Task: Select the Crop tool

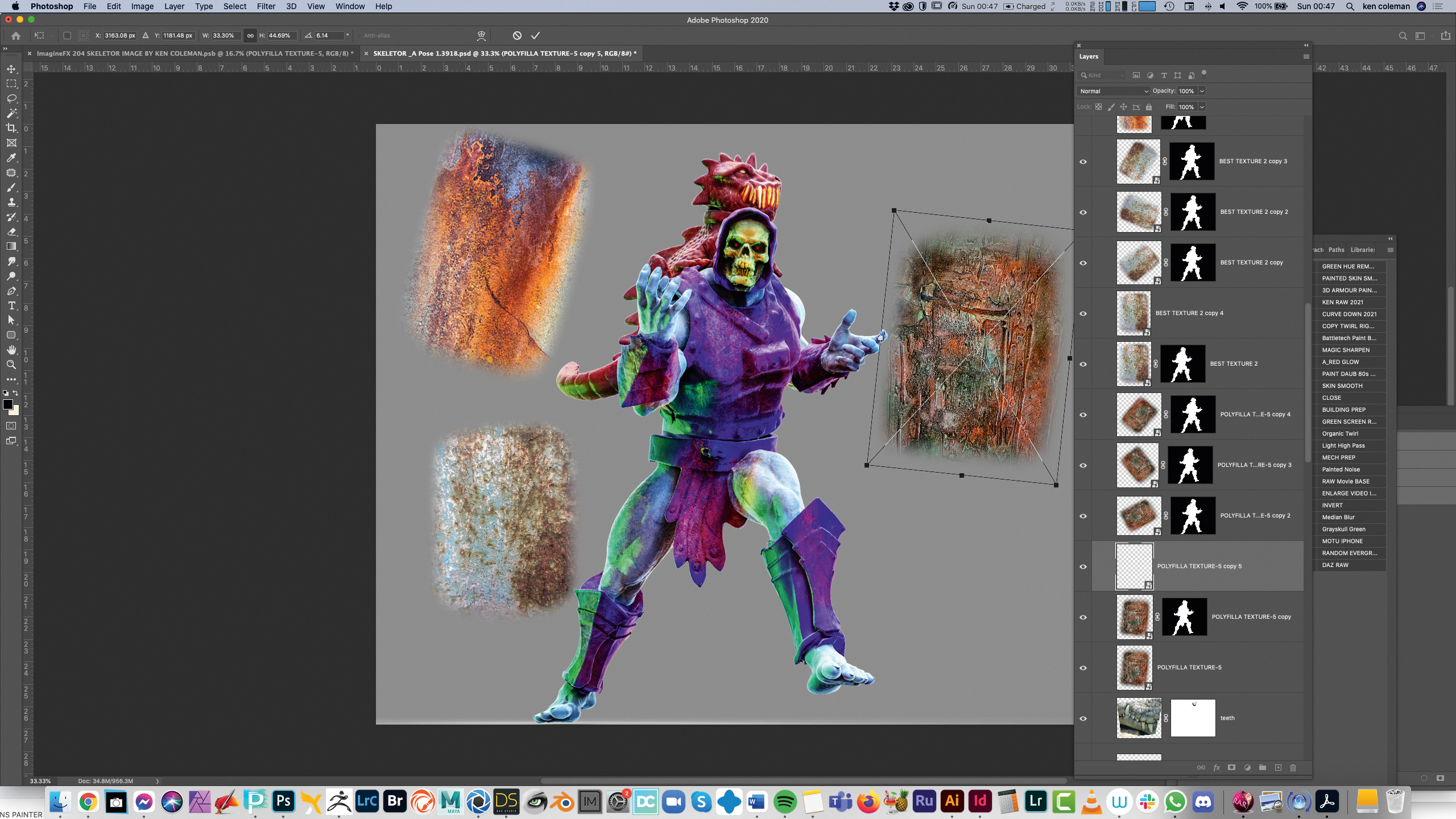Action: click(x=11, y=128)
